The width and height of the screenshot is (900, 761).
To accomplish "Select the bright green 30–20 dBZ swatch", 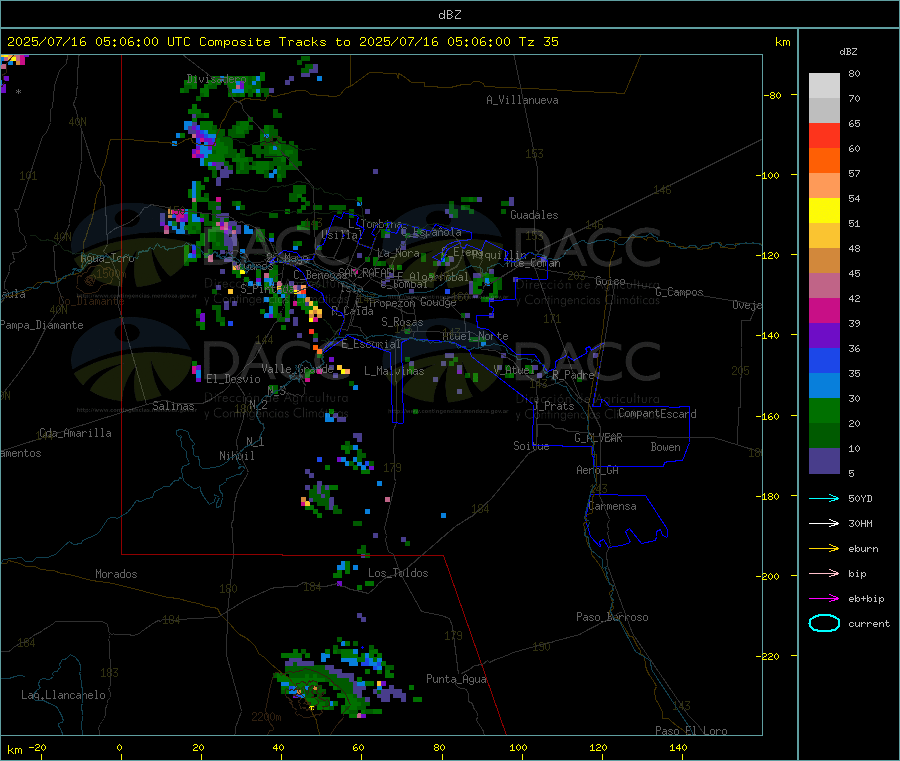I will click(x=824, y=410).
